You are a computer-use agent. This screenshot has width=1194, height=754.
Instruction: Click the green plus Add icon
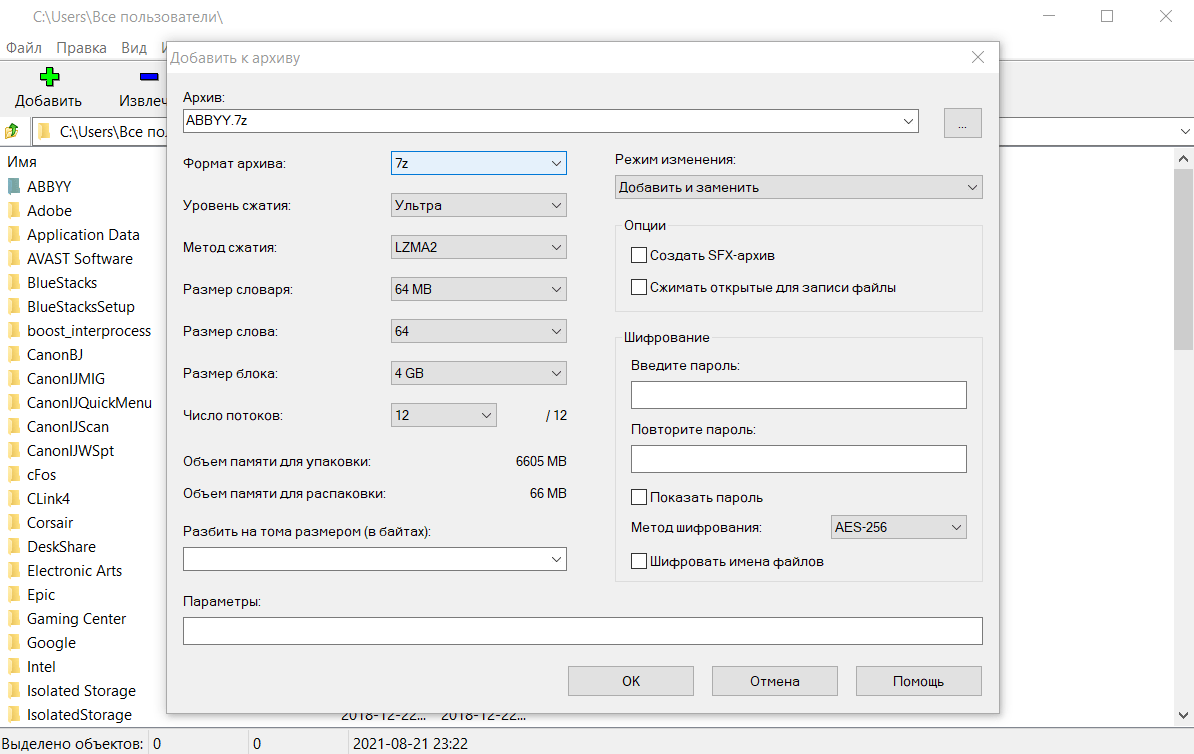(x=49, y=77)
